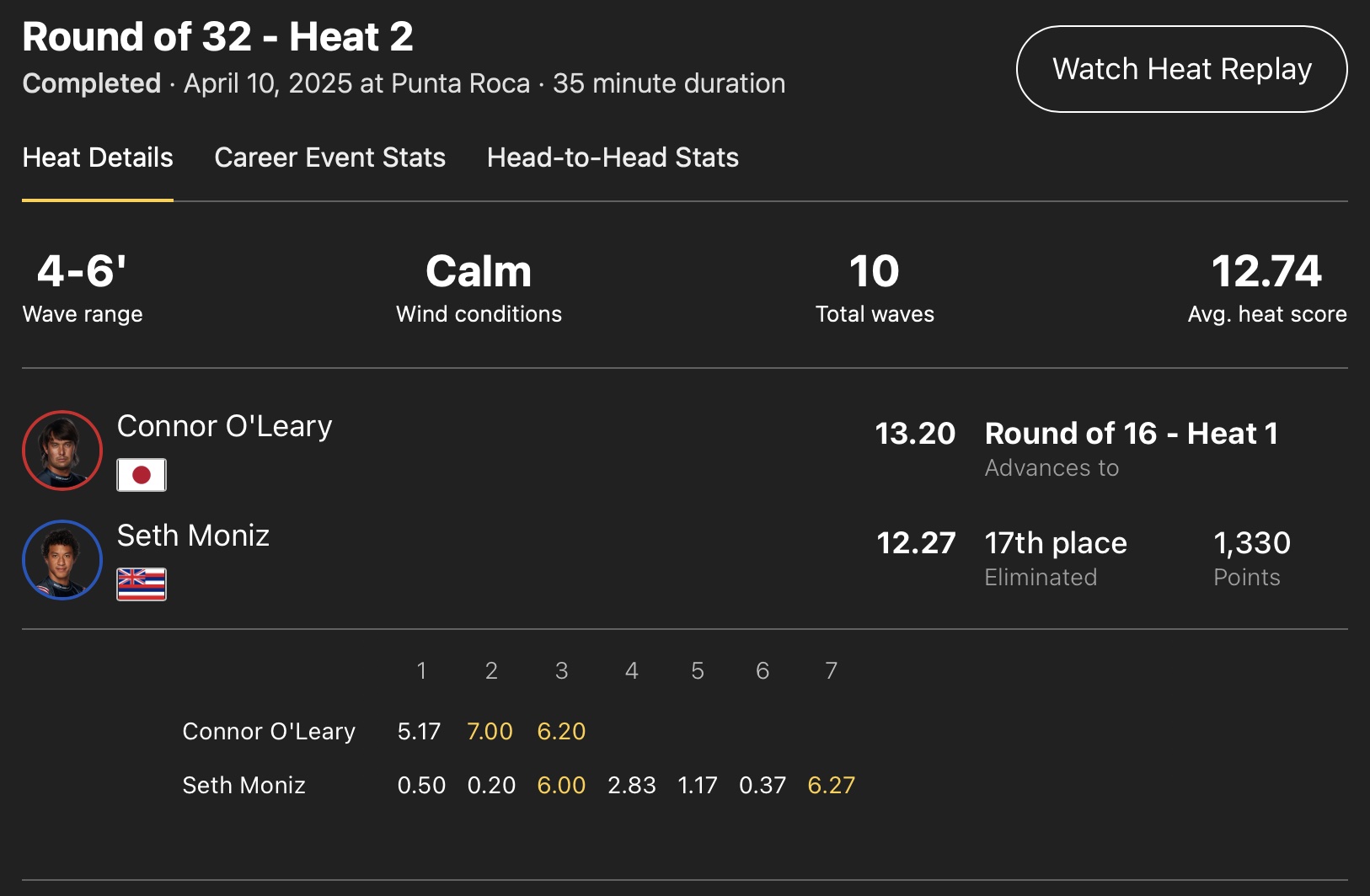Click the Japan flag icon
This screenshot has height=896, width=1370.
point(142,475)
